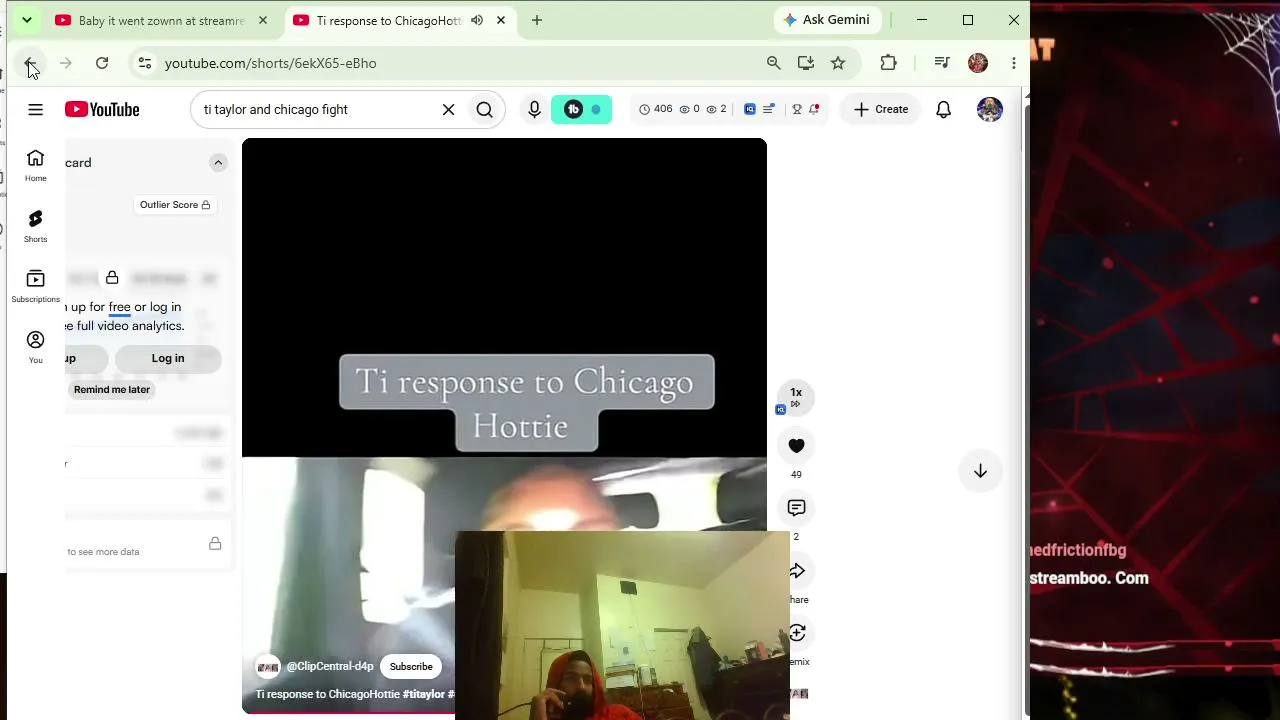
Task: Click Remind me later
Action: click(112, 390)
